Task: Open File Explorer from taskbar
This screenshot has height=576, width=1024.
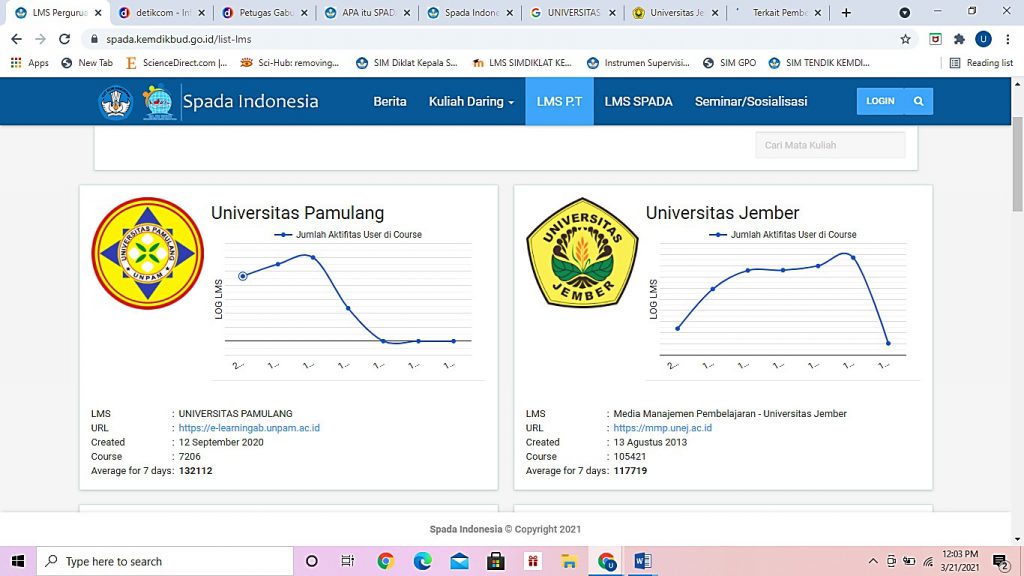Action: 569,561
